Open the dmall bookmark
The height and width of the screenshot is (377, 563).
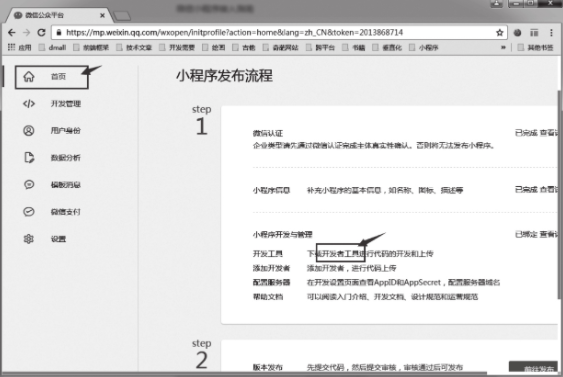pyautogui.click(x=52, y=47)
